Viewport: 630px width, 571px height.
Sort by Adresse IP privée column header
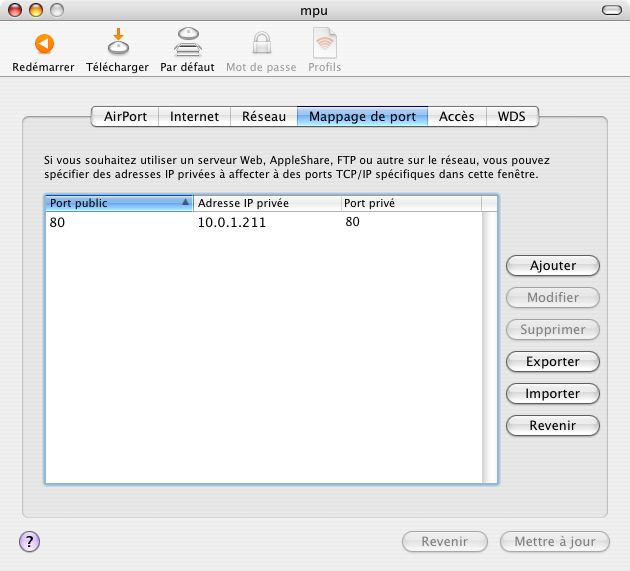[265, 203]
